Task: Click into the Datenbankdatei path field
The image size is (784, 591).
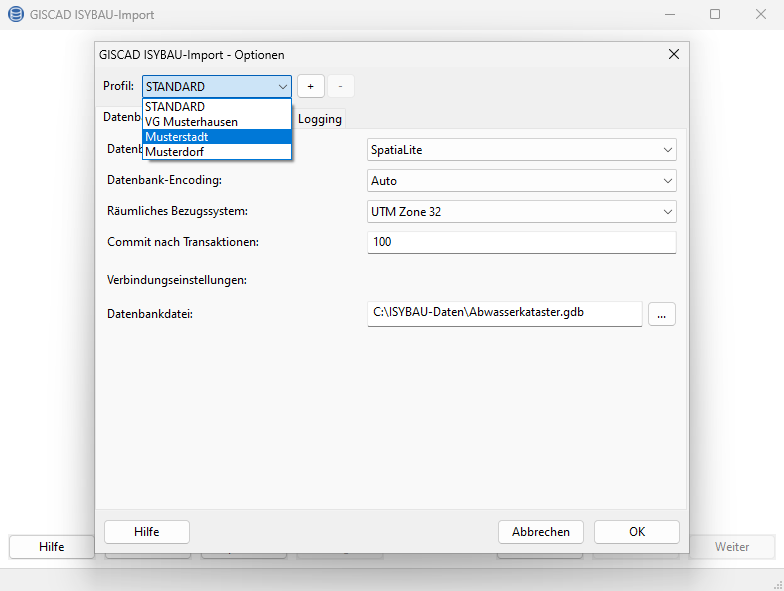Action: click(x=504, y=314)
